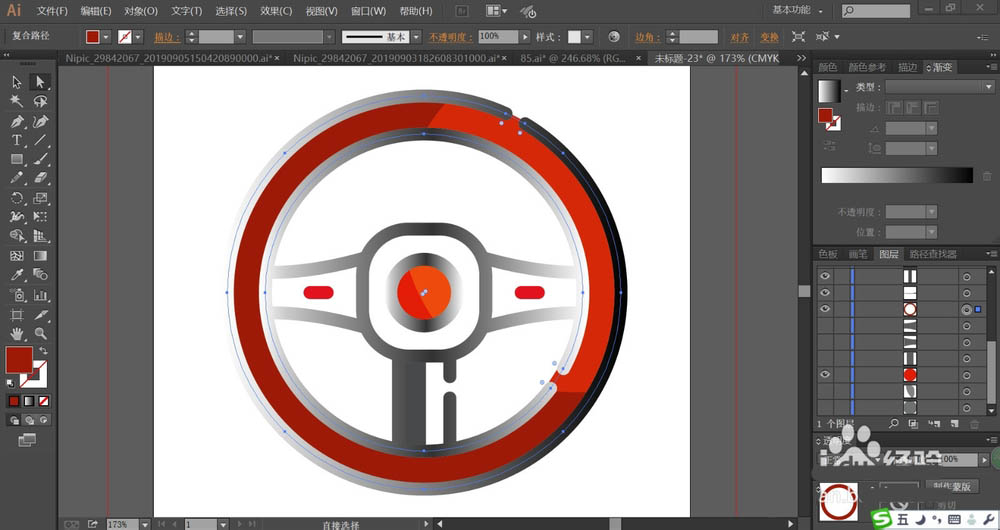The height and width of the screenshot is (530, 1000).
Task: Select the Eyedropper tool
Action: coord(17,275)
